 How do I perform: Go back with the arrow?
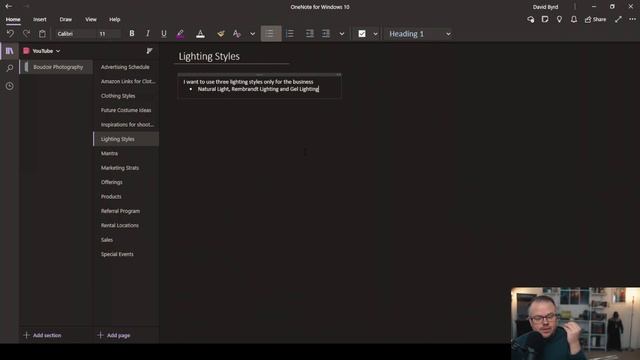9,7
